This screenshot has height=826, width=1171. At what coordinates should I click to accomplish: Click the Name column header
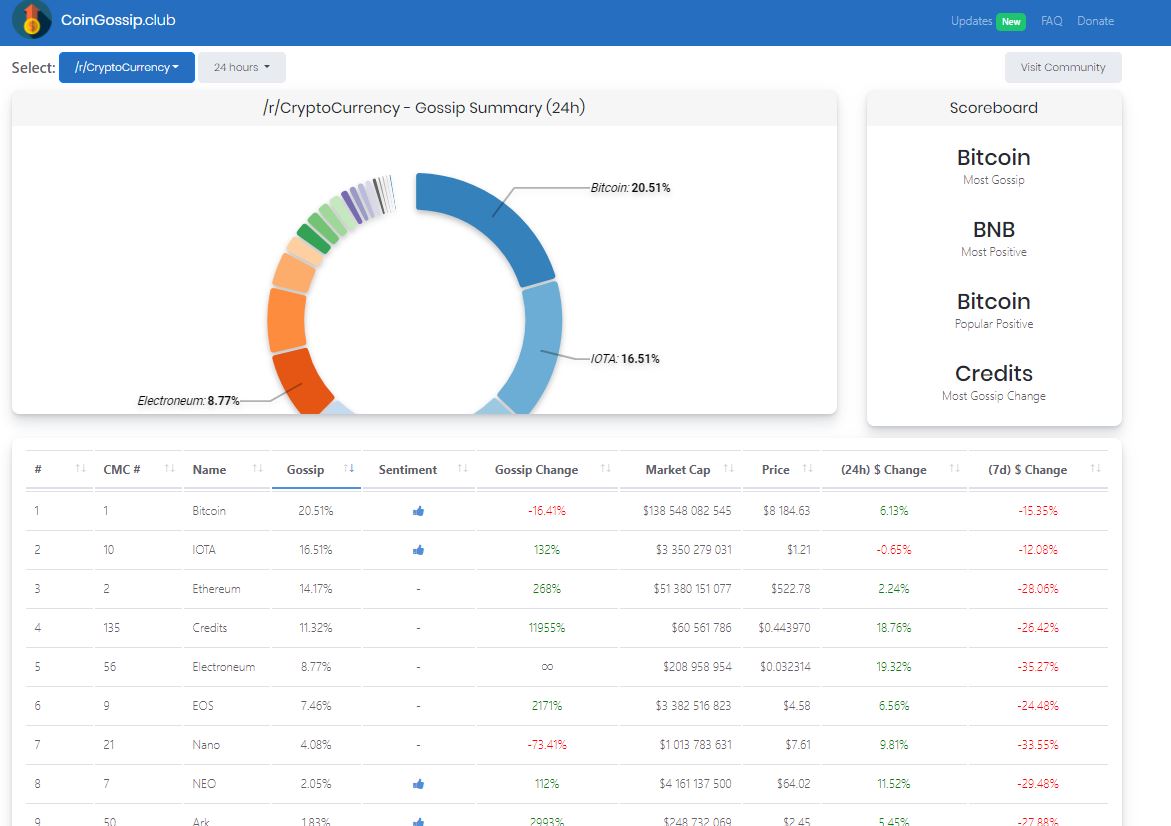[x=209, y=470]
